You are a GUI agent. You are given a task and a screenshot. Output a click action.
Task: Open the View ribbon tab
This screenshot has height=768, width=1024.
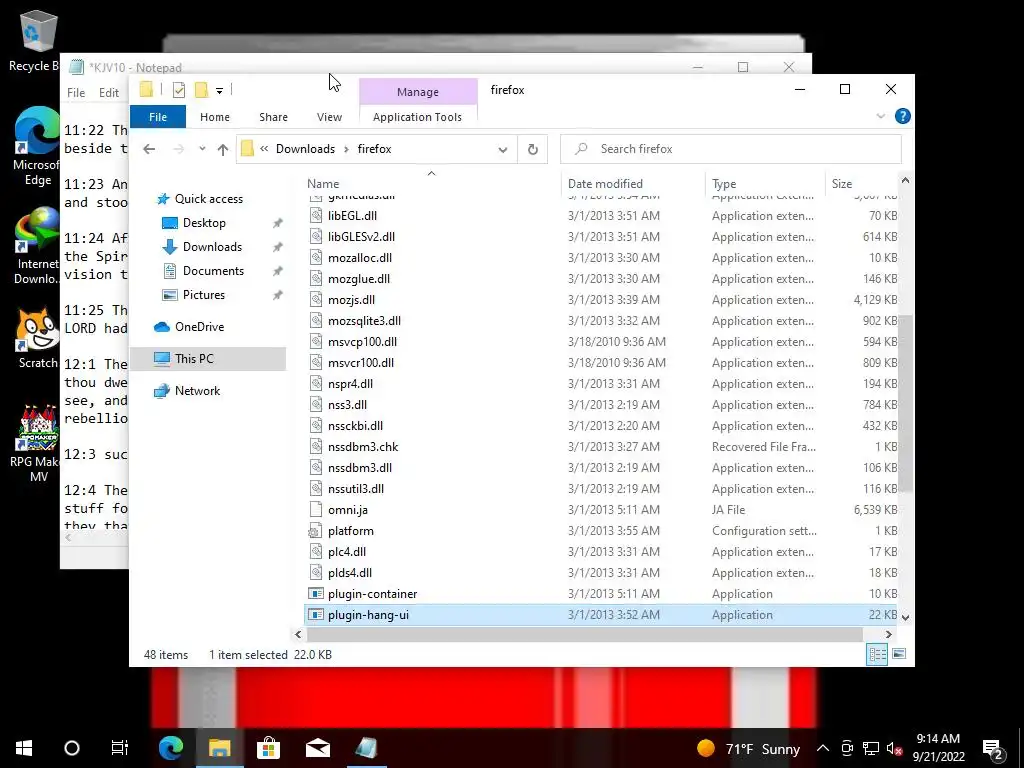pos(329,117)
